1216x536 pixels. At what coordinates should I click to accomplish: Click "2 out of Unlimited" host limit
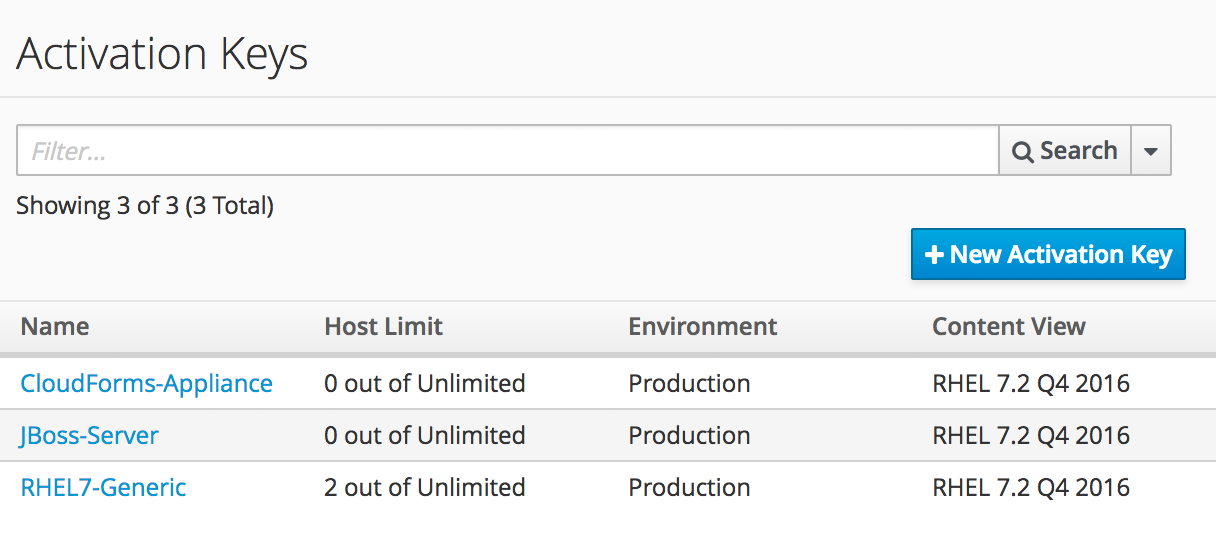click(424, 487)
